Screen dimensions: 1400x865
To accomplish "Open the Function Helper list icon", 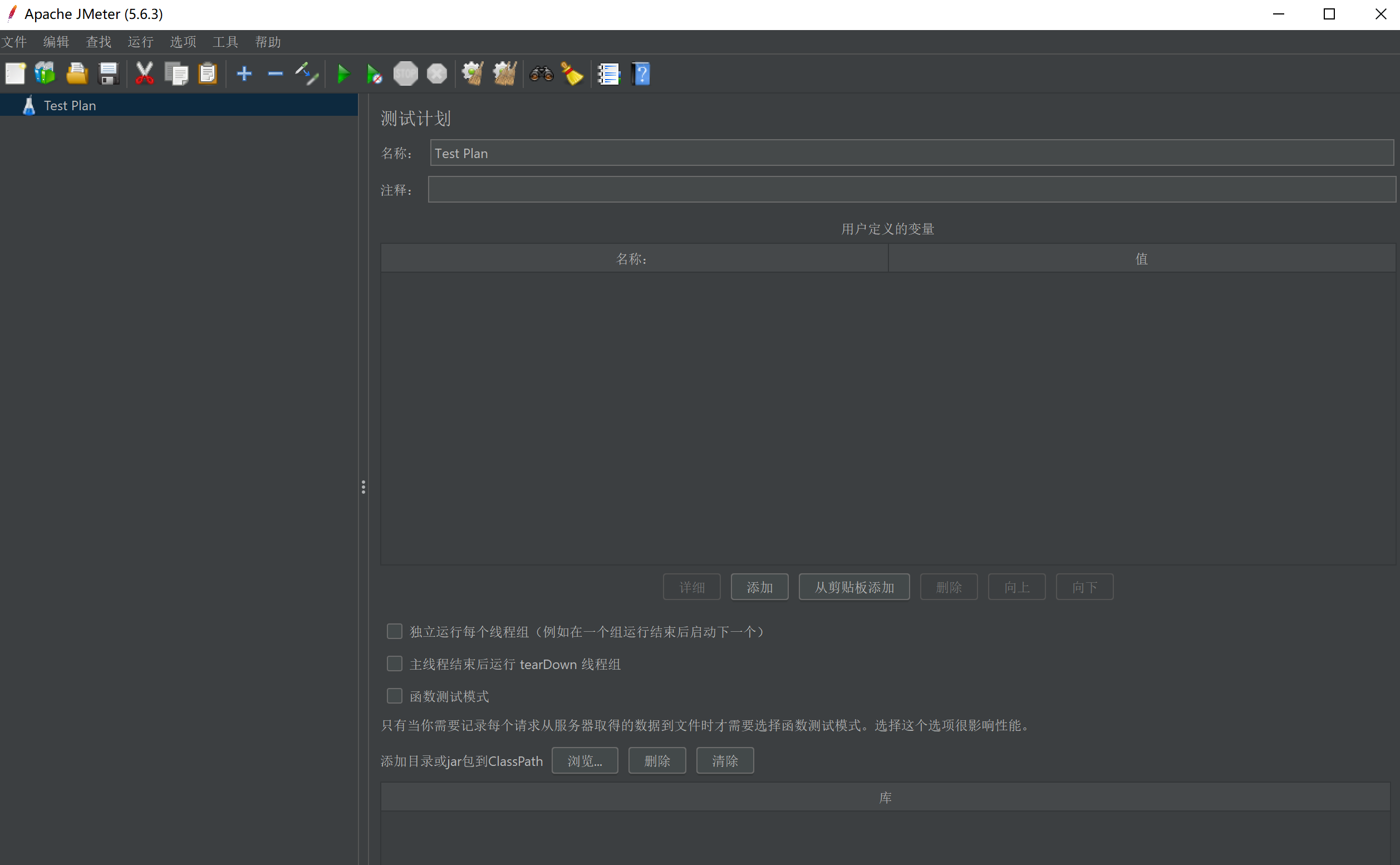I will (x=609, y=74).
